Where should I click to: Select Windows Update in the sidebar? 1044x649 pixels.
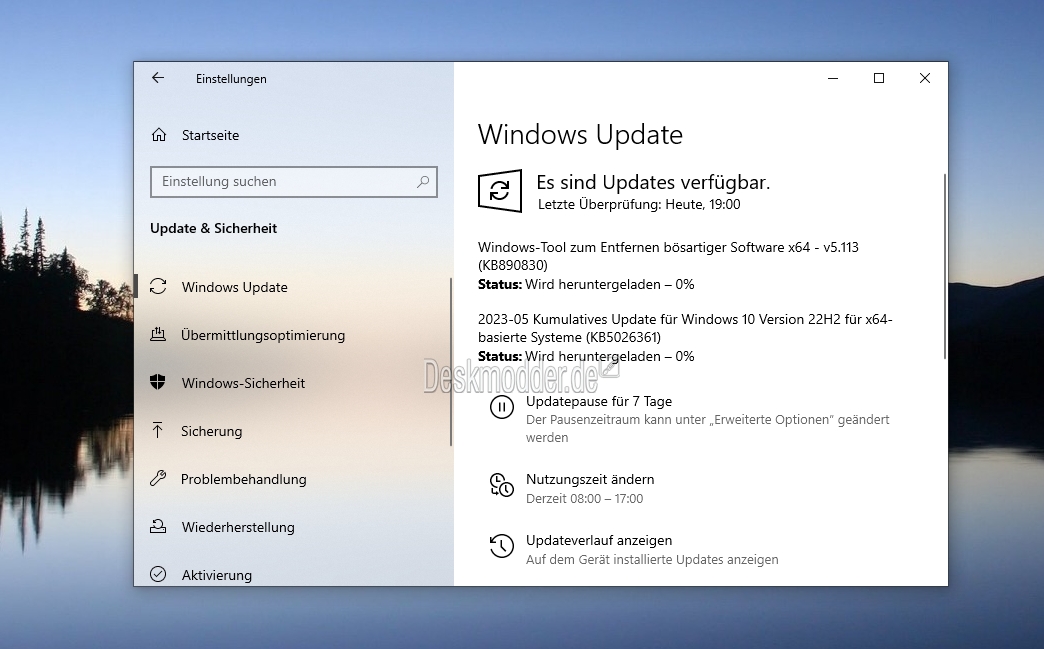(x=234, y=287)
